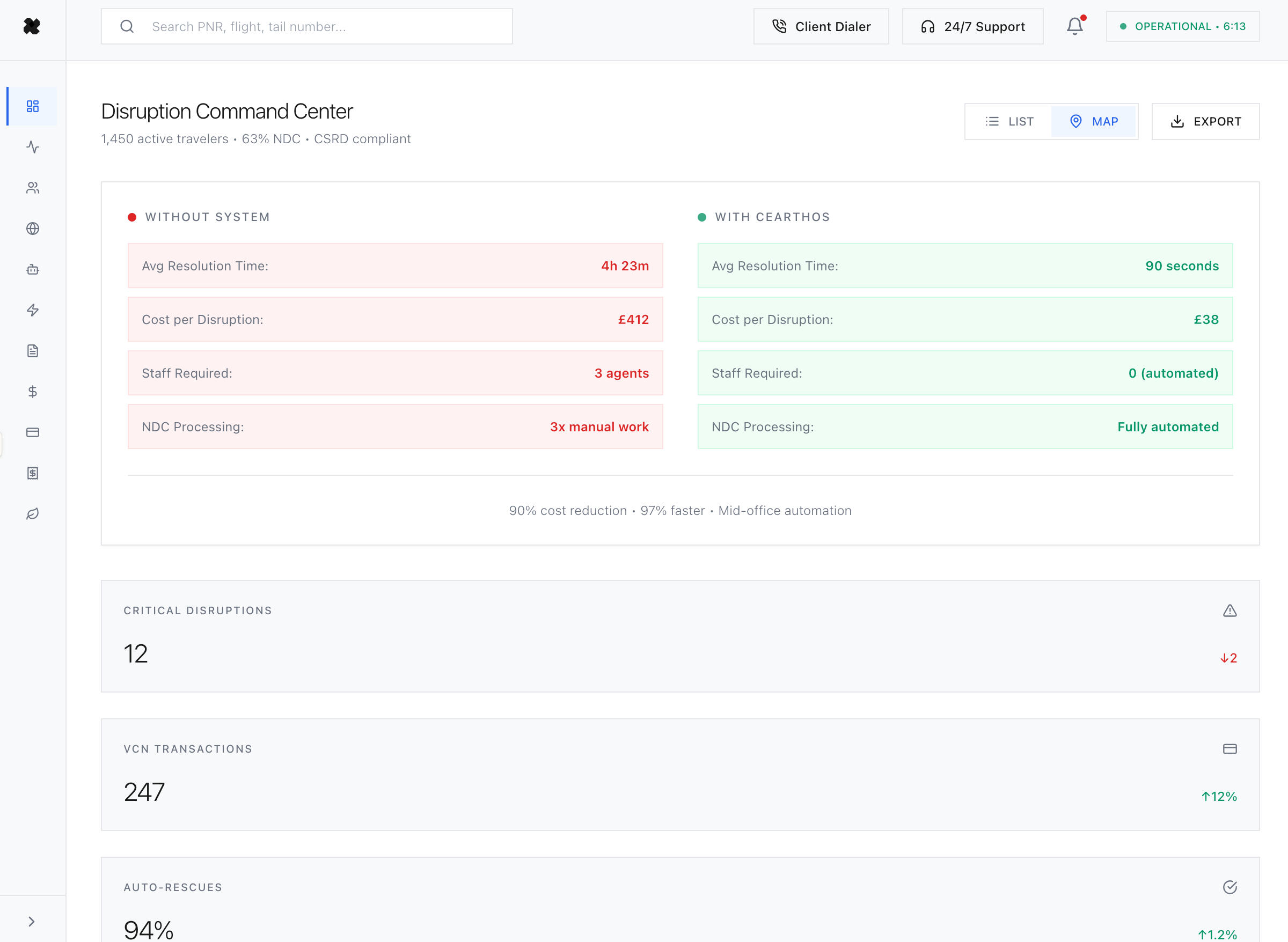The width and height of the screenshot is (1288, 942).
Task: Click the dollar sign sidebar icon
Action: [x=33, y=392]
